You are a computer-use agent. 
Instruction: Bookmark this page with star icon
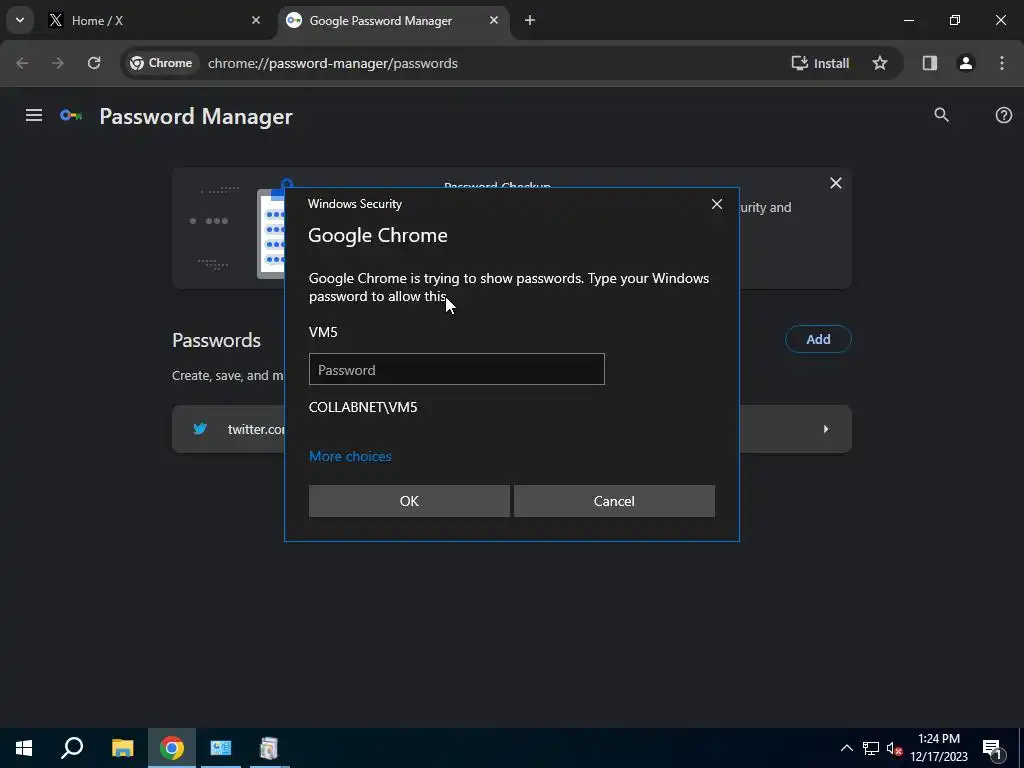(880, 63)
